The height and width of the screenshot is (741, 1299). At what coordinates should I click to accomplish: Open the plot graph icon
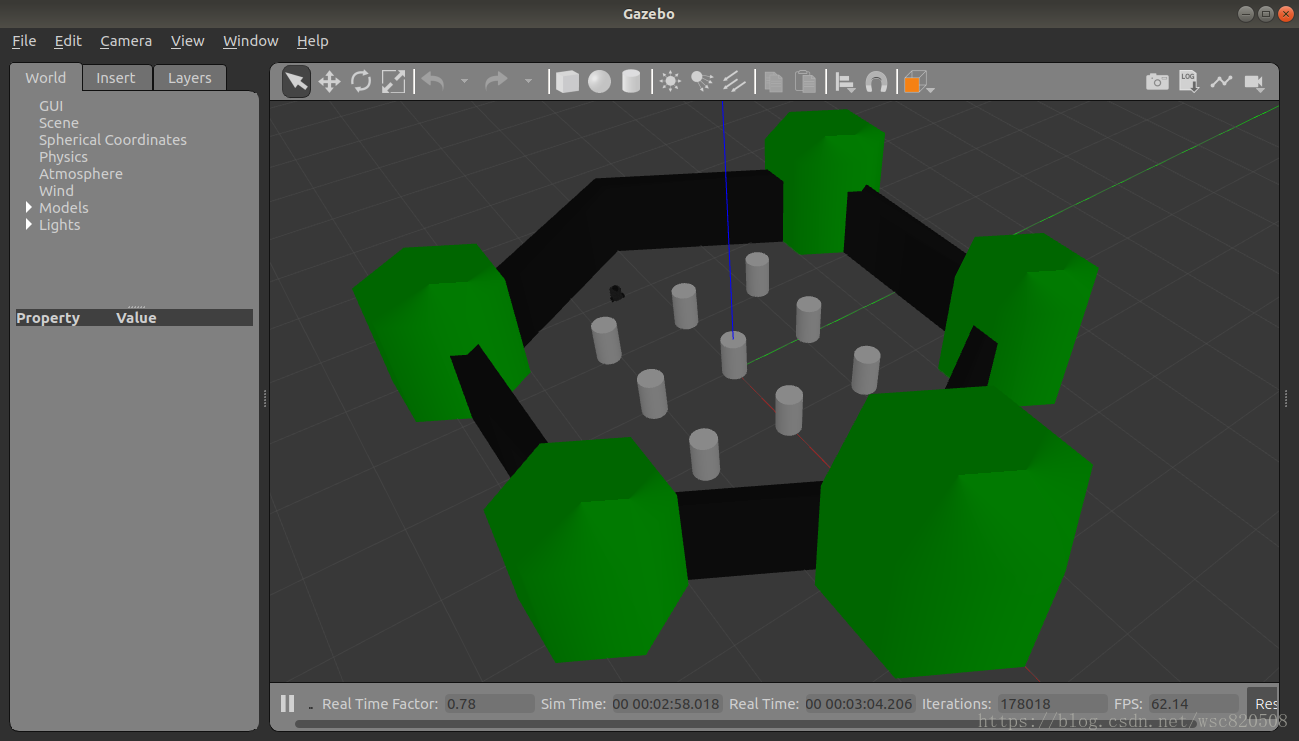point(1221,82)
